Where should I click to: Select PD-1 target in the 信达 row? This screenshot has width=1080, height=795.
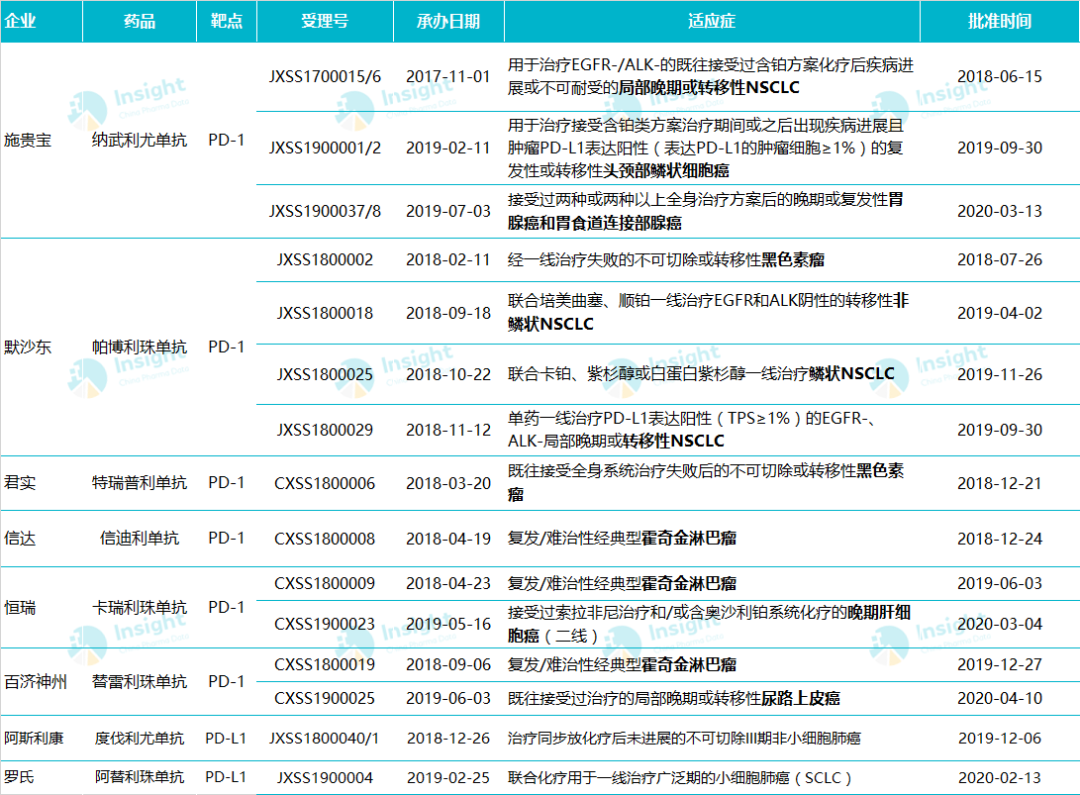pos(227,538)
